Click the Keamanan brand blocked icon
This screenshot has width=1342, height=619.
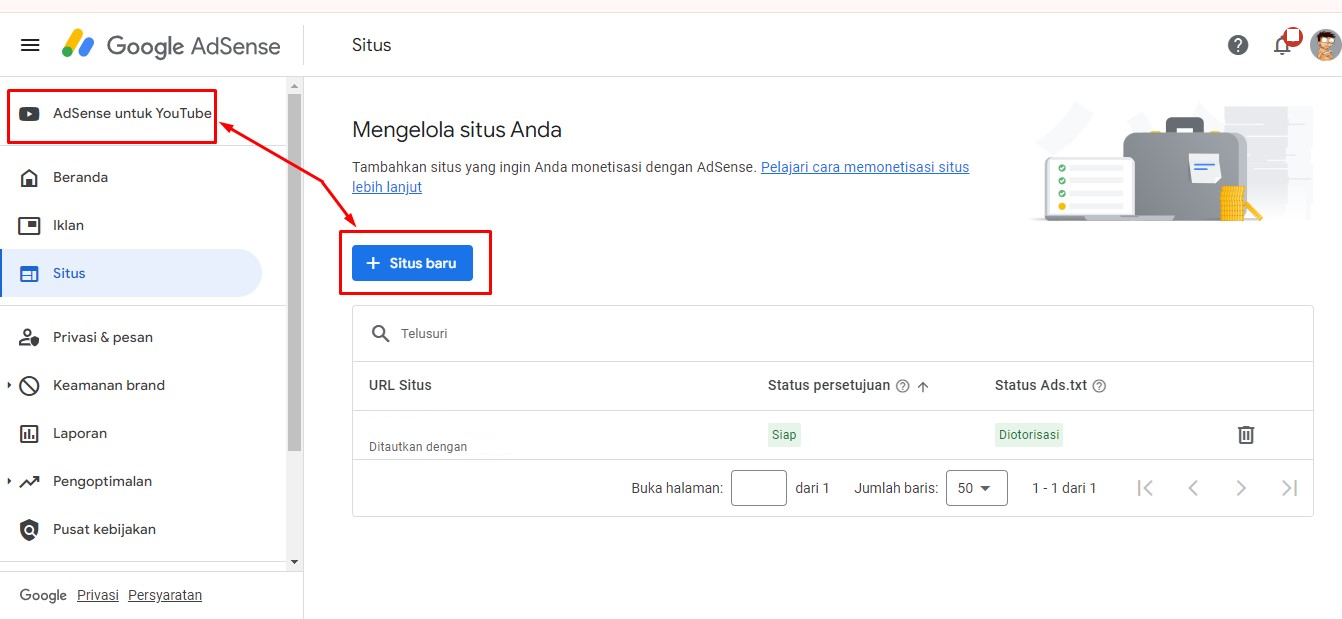[x=30, y=386]
